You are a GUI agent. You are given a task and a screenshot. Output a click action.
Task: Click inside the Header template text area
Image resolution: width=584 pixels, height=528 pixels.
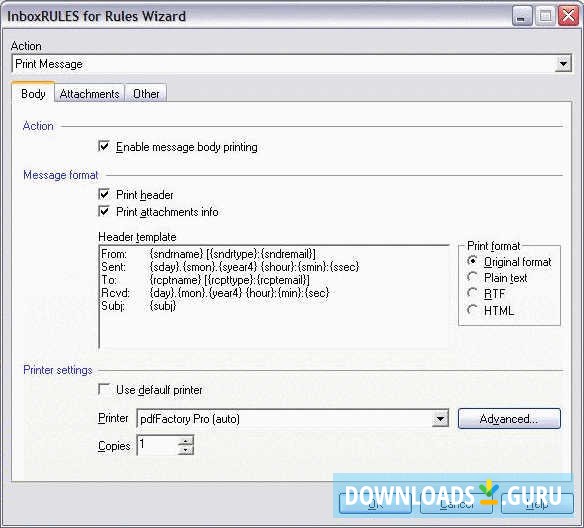(274, 297)
